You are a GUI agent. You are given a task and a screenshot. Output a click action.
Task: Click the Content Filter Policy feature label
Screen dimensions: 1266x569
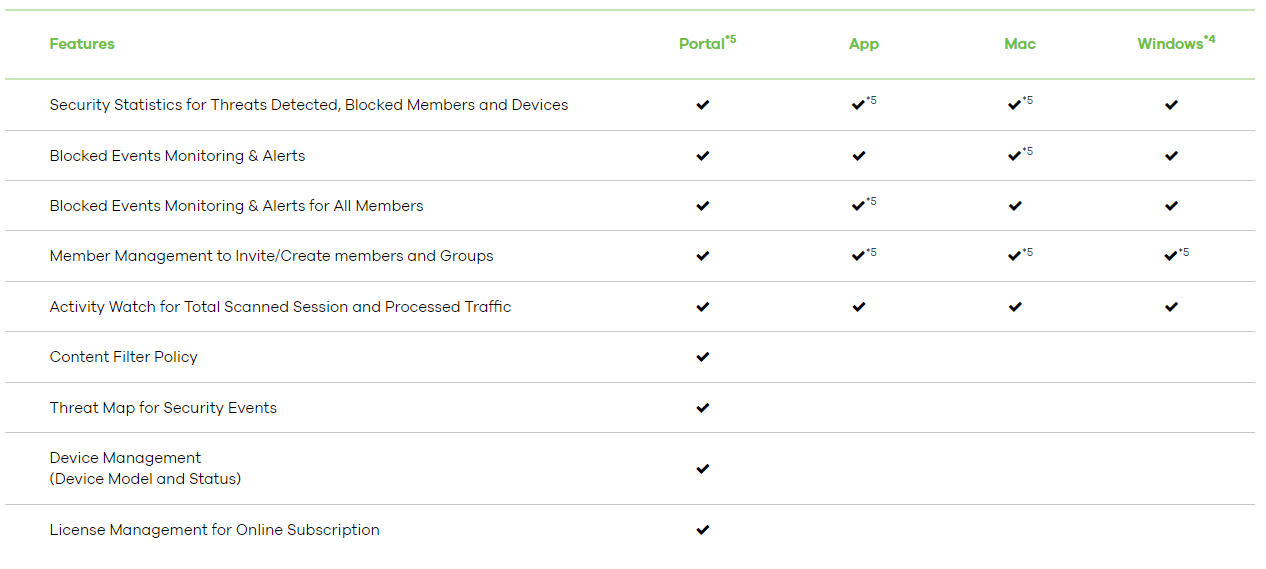pyautogui.click(x=124, y=357)
